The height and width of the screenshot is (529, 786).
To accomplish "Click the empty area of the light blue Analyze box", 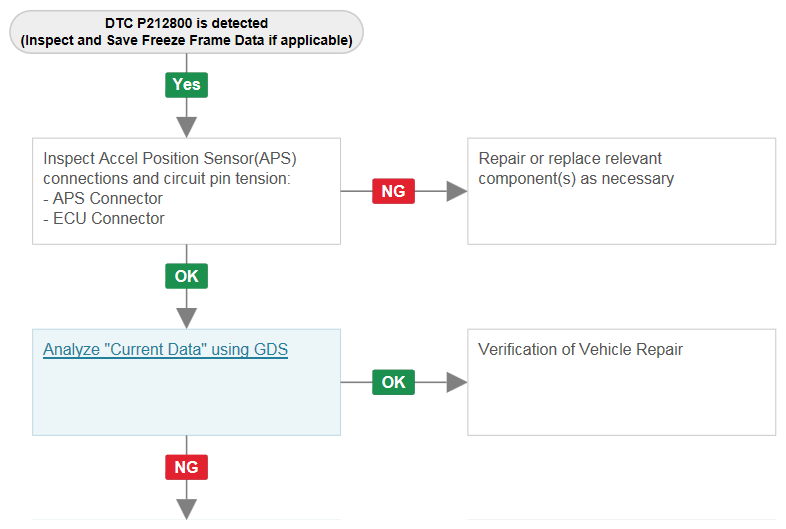I will (186, 399).
